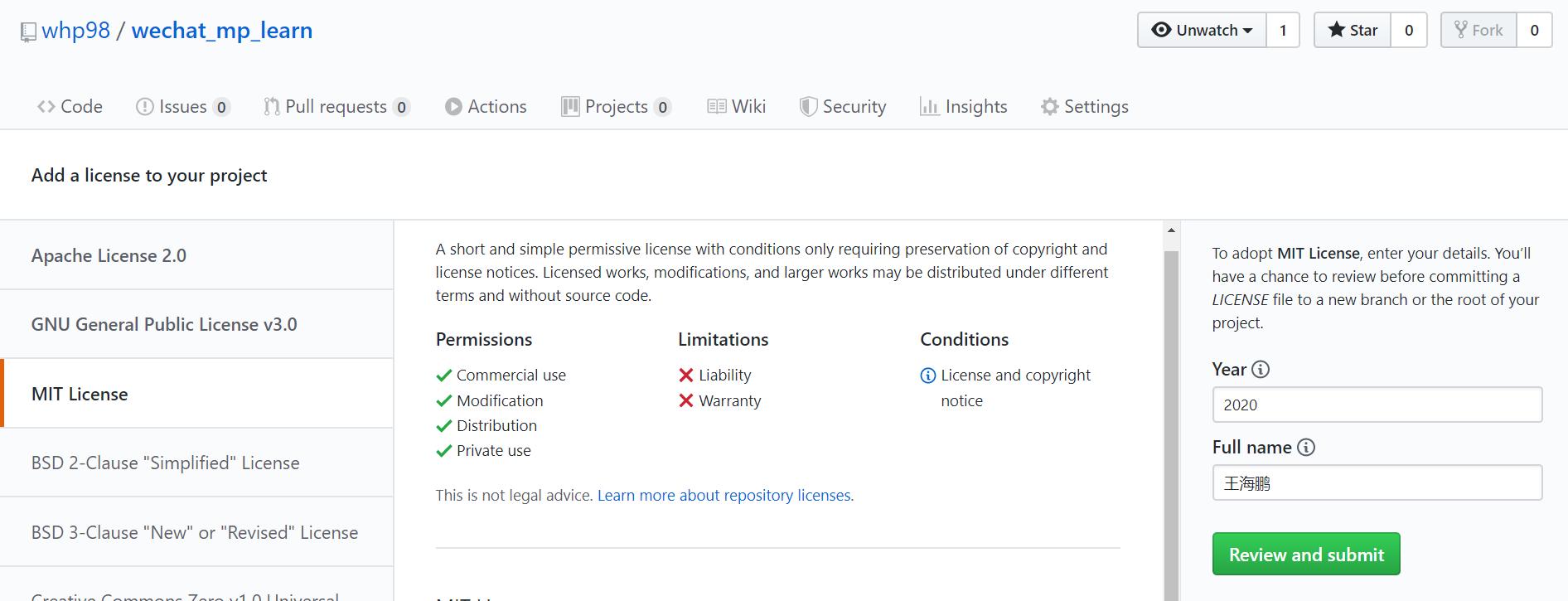The height and width of the screenshot is (601, 1568).
Task: Open the Pull requests tab
Action: point(336,106)
